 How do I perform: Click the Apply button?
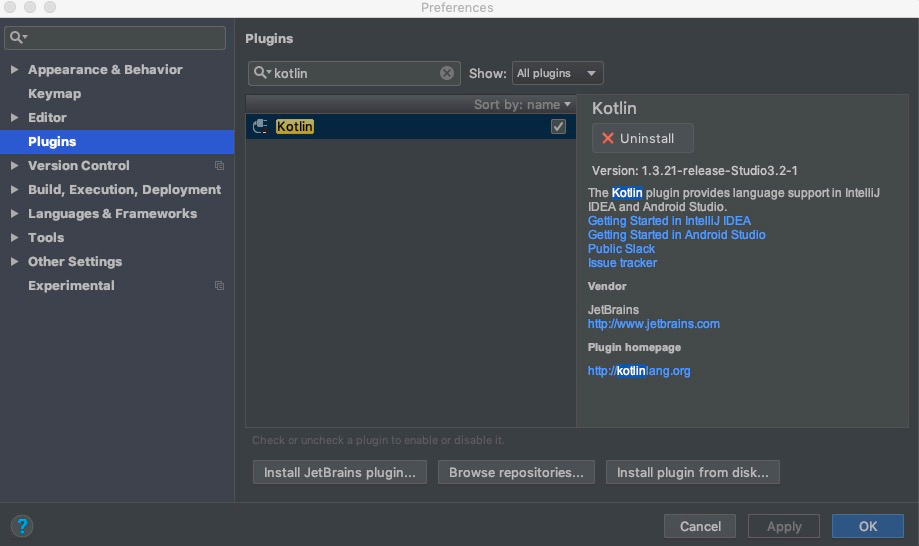pyautogui.click(x=784, y=526)
